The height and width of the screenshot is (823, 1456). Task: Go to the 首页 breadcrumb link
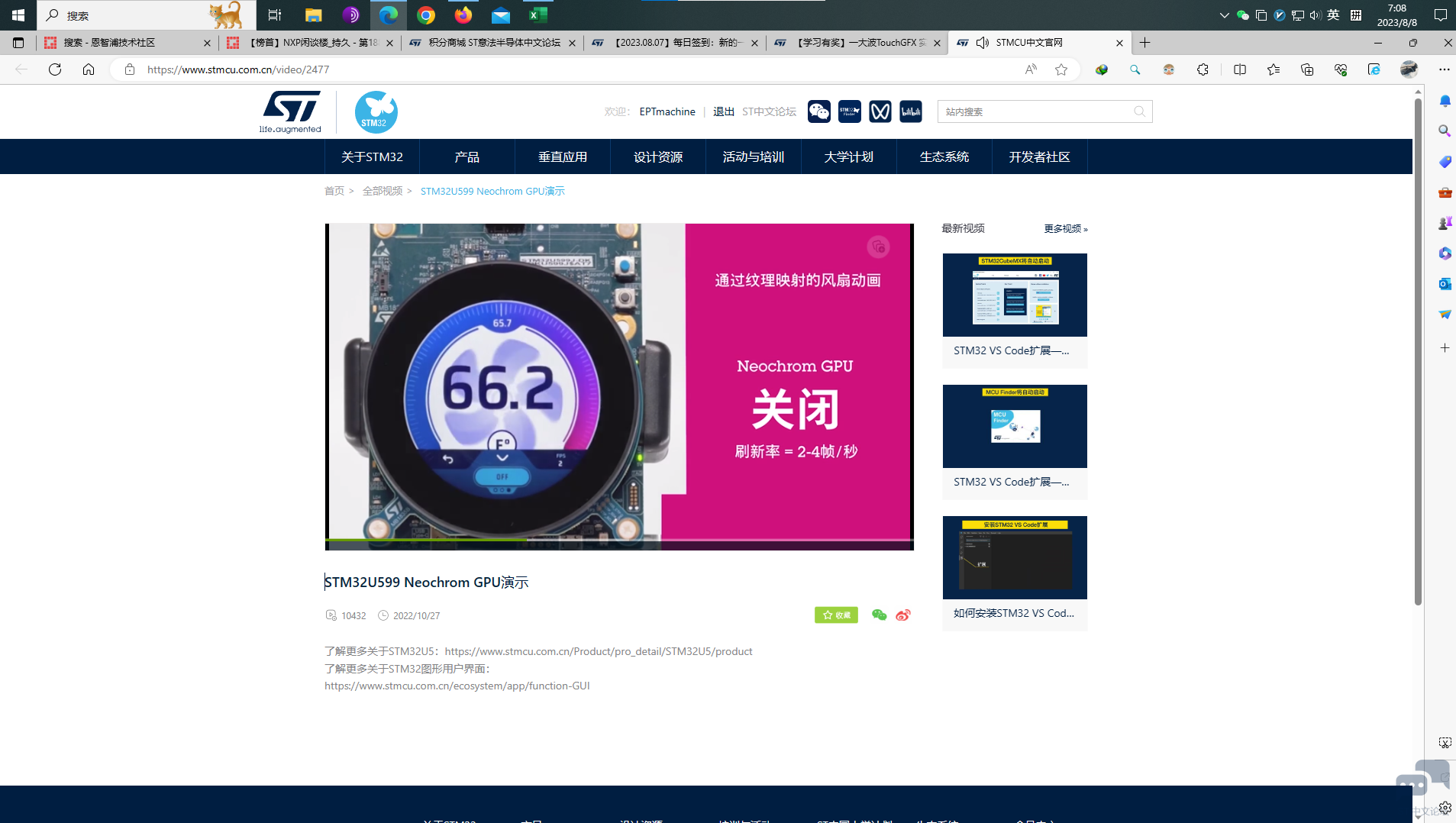coord(334,191)
